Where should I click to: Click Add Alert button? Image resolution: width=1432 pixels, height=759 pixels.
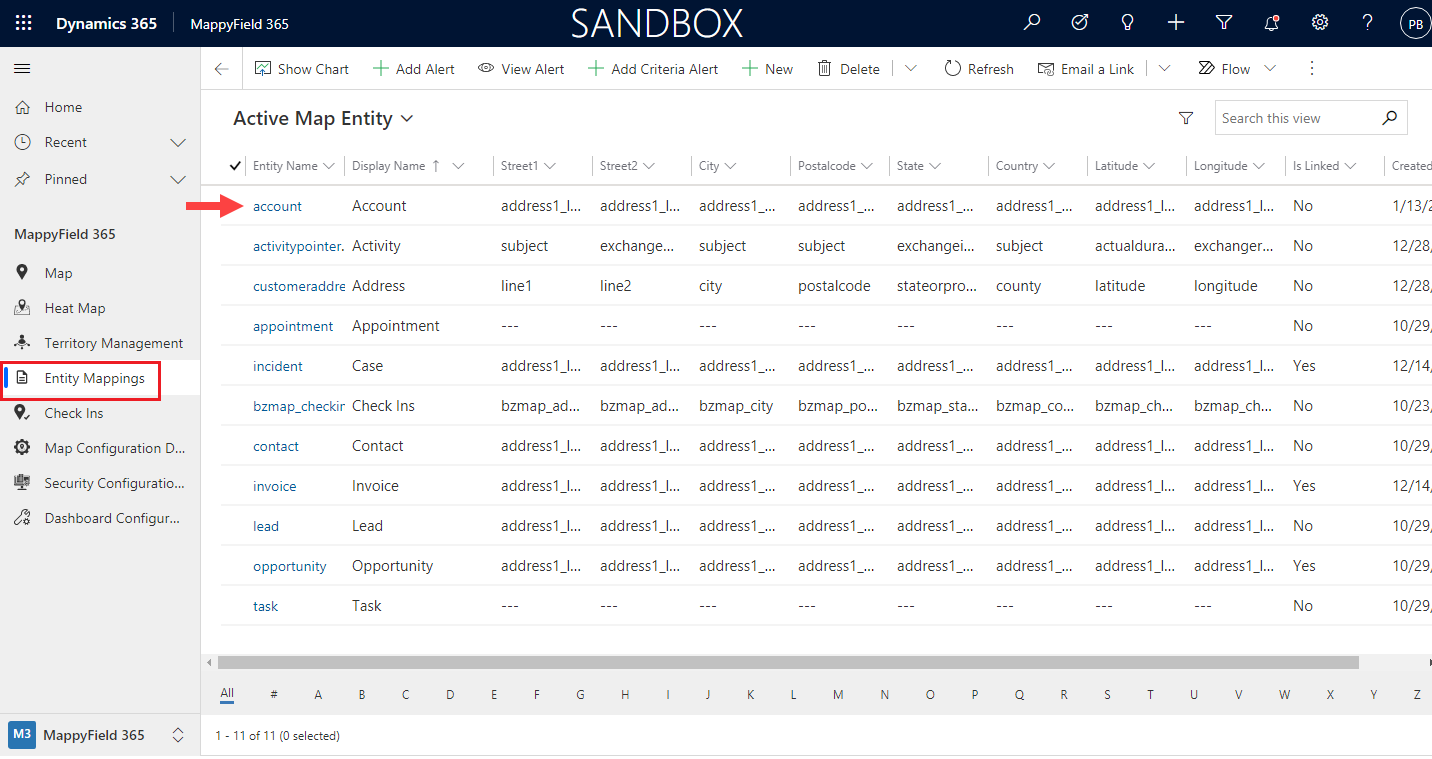tap(414, 69)
